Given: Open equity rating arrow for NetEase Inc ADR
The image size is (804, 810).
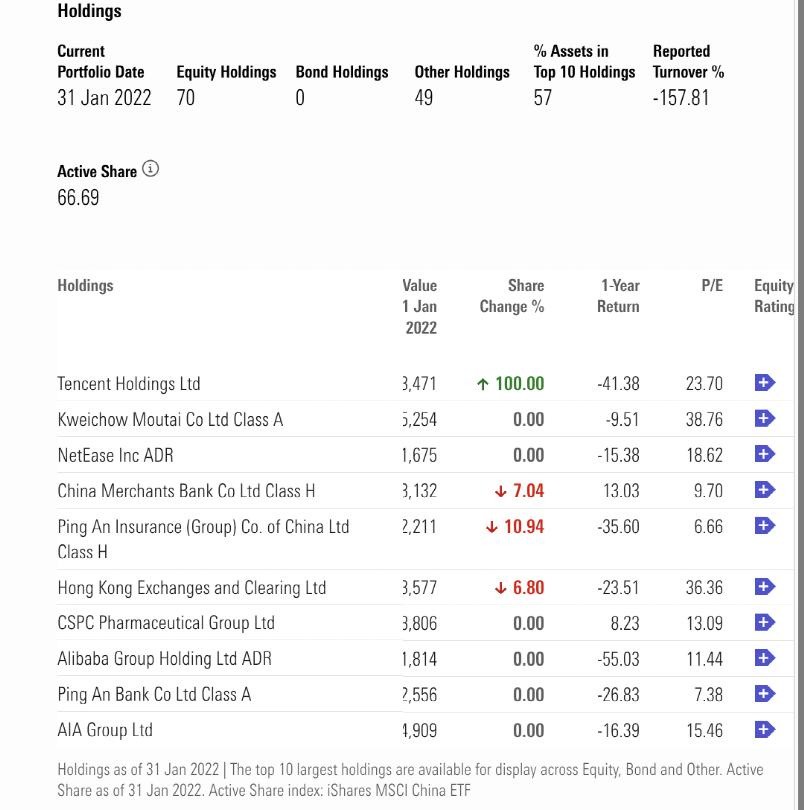Looking at the screenshot, I should pyautogui.click(x=765, y=454).
